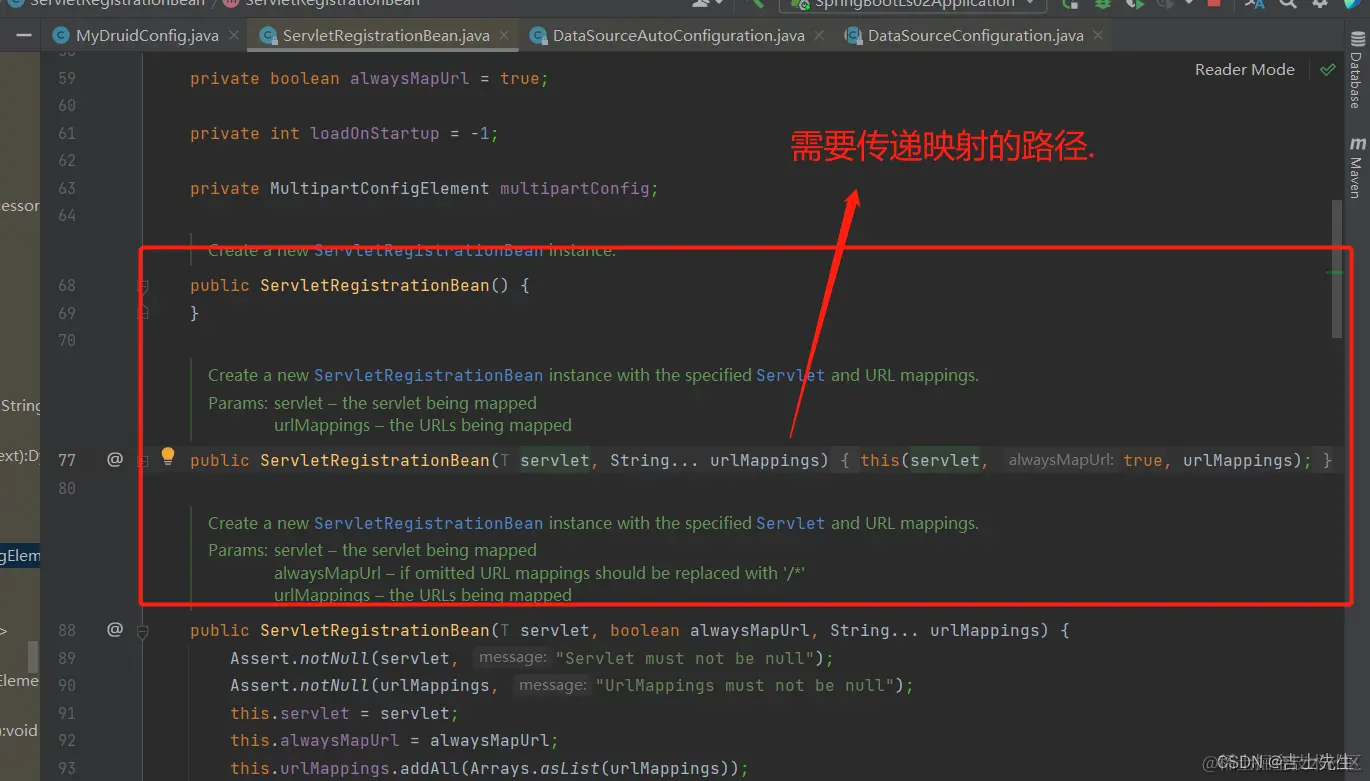The width and height of the screenshot is (1370, 781).
Task: Follow the ServletRegistrationBean link in the line 88 doc comment
Action: [x=429, y=523]
